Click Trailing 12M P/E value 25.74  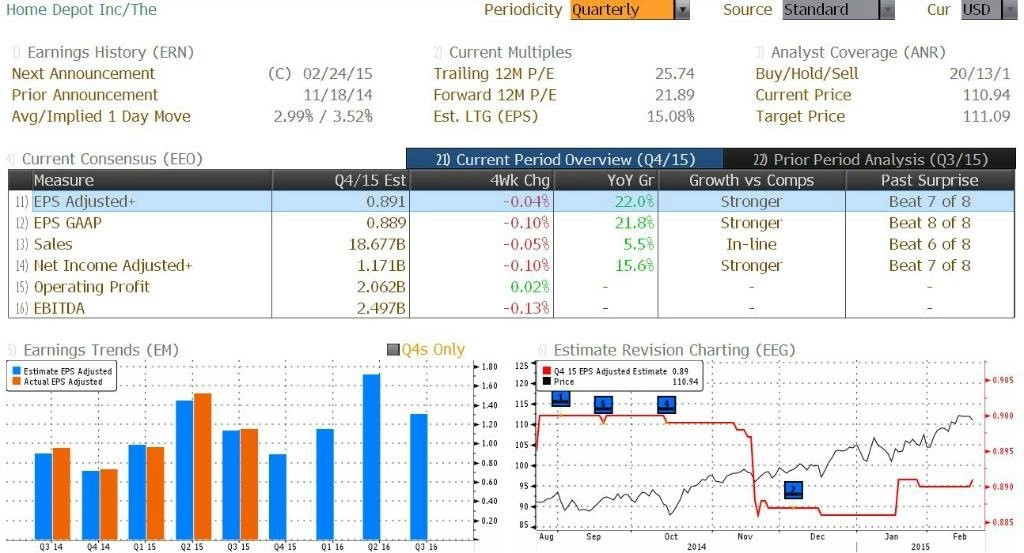click(x=675, y=73)
